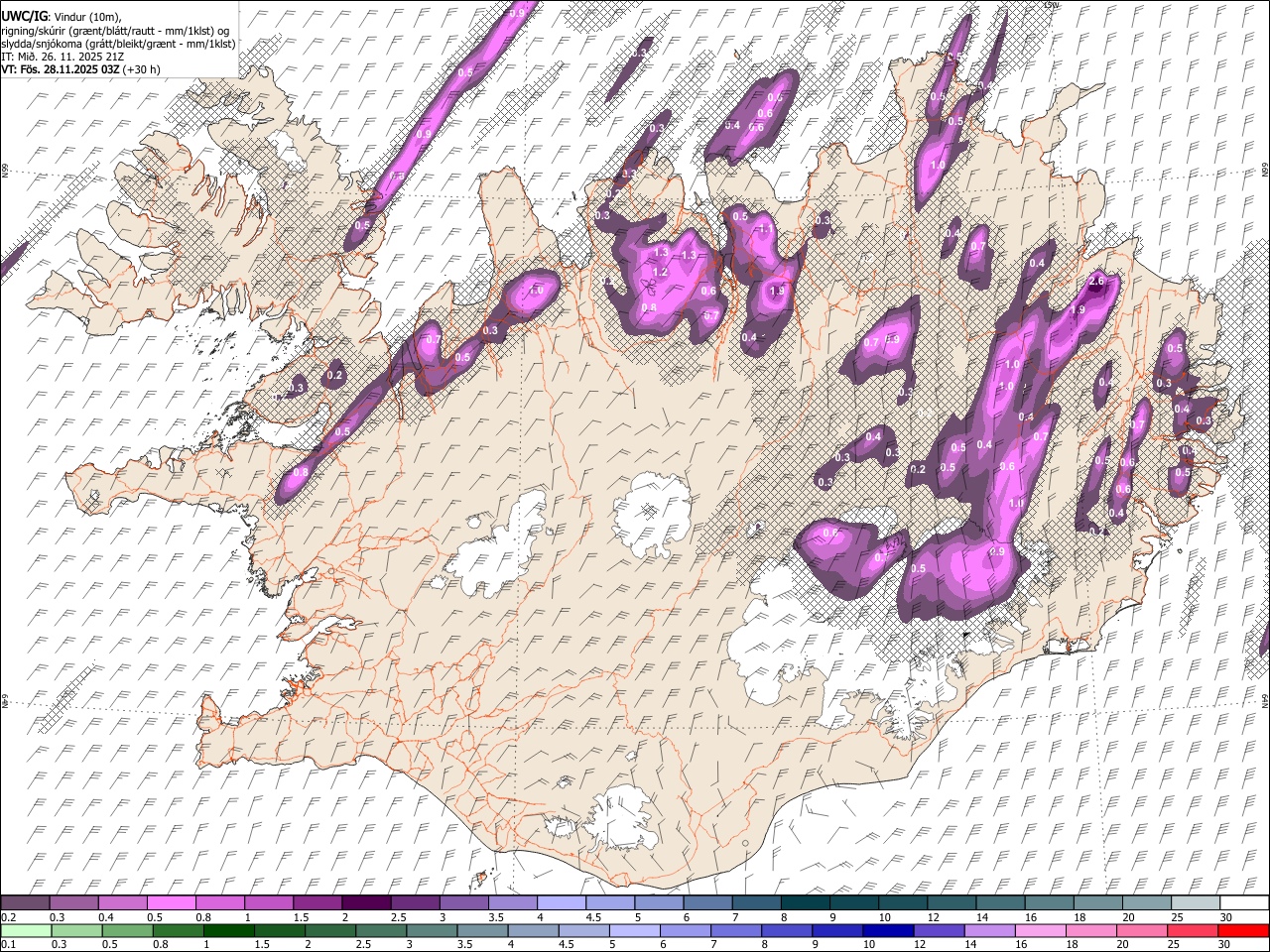This screenshot has width=1270, height=952.
Task: Select snow legend swatch starting at 1.5
Action: [x=317, y=902]
